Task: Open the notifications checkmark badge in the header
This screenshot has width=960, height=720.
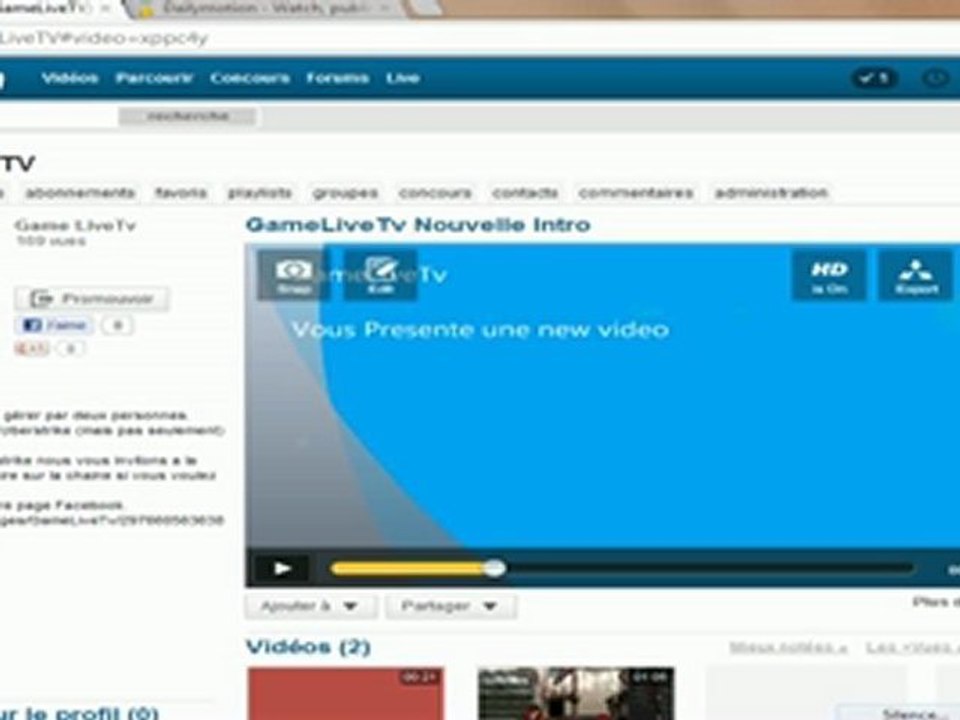Action: point(875,78)
